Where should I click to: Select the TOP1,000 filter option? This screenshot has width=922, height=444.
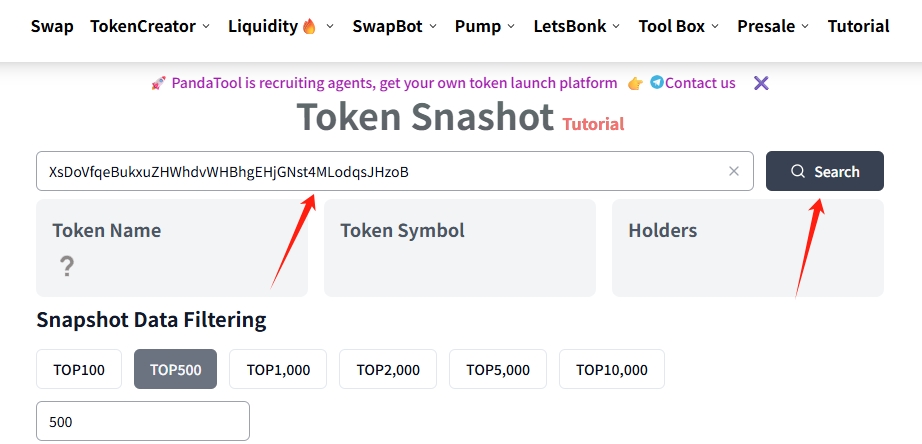pyautogui.click(x=278, y=369)
